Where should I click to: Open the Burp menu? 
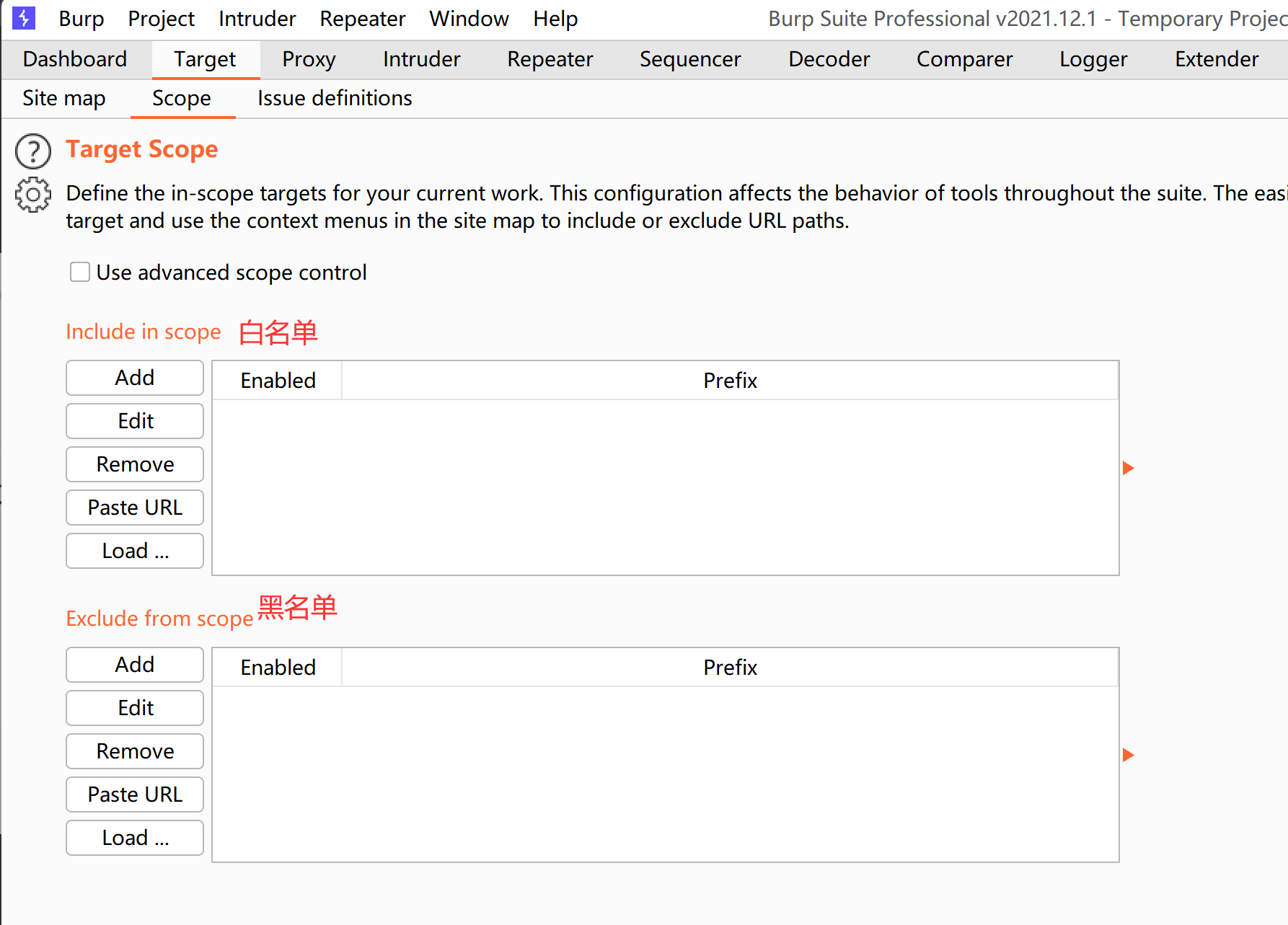pyautogui.click(x=81, y=19)
